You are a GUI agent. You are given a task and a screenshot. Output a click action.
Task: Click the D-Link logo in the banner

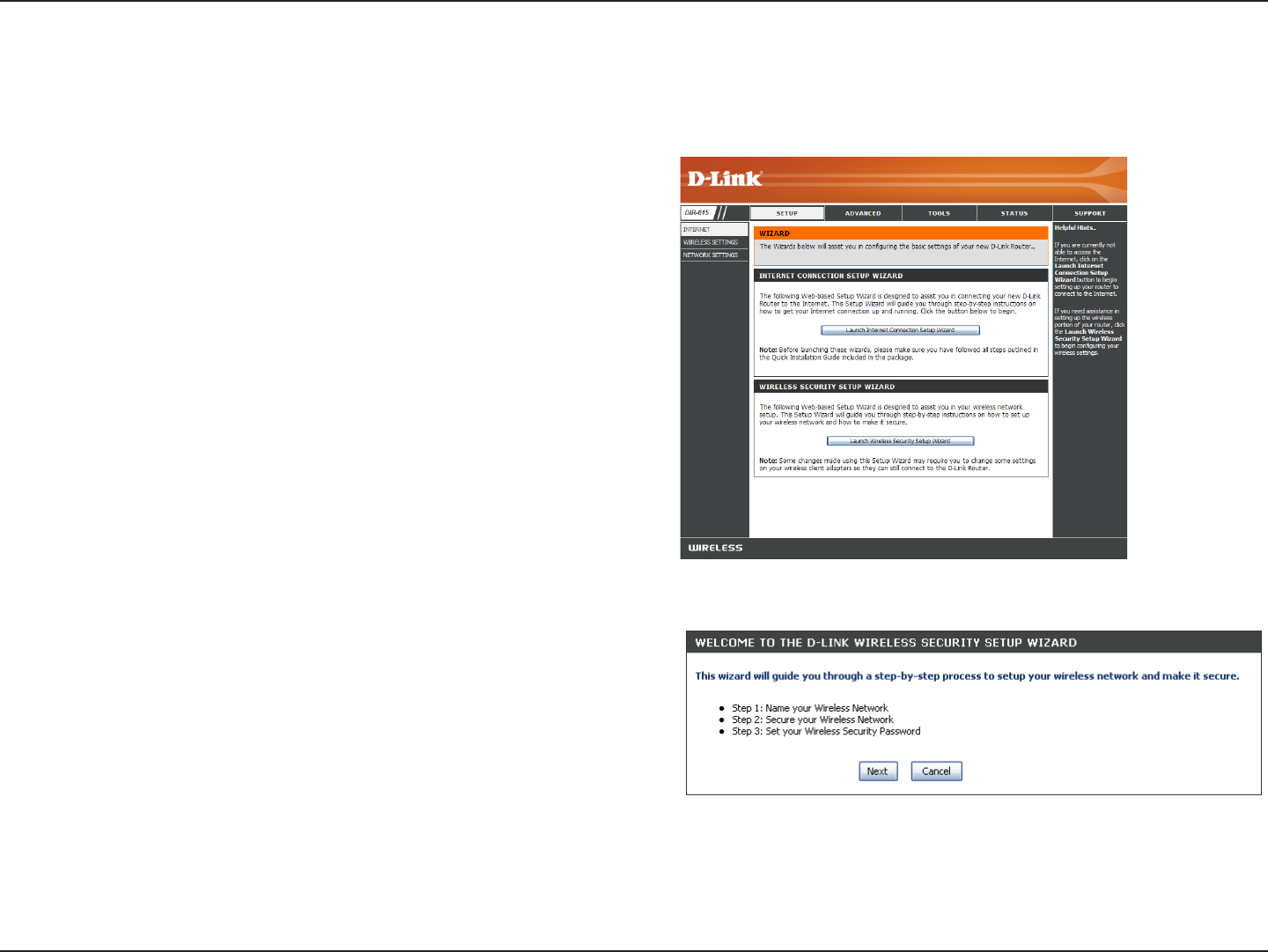(725, 179)
